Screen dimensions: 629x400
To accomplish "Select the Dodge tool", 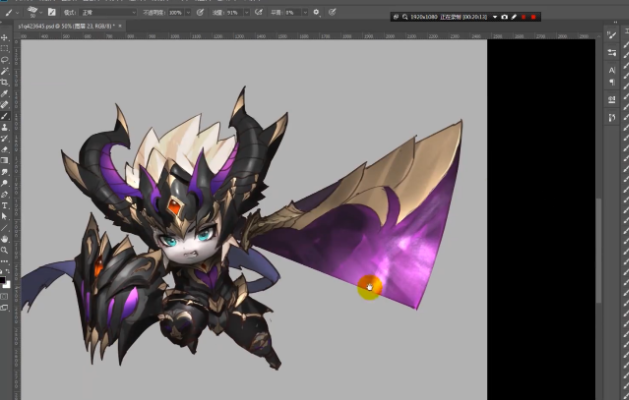I will coord(4,183).
